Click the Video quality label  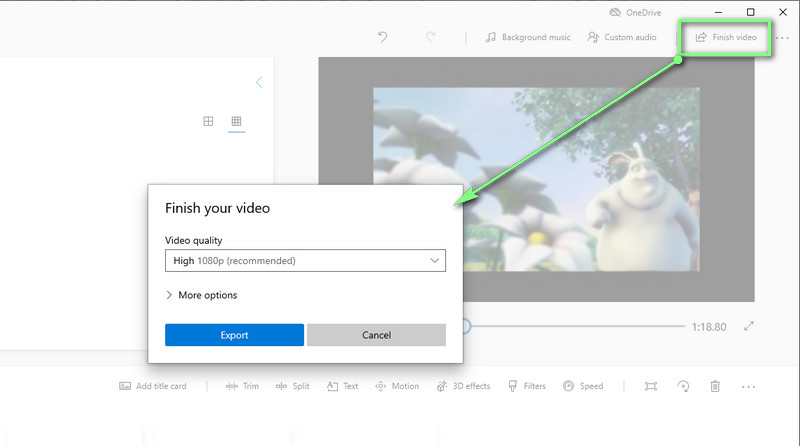[193, 240]
